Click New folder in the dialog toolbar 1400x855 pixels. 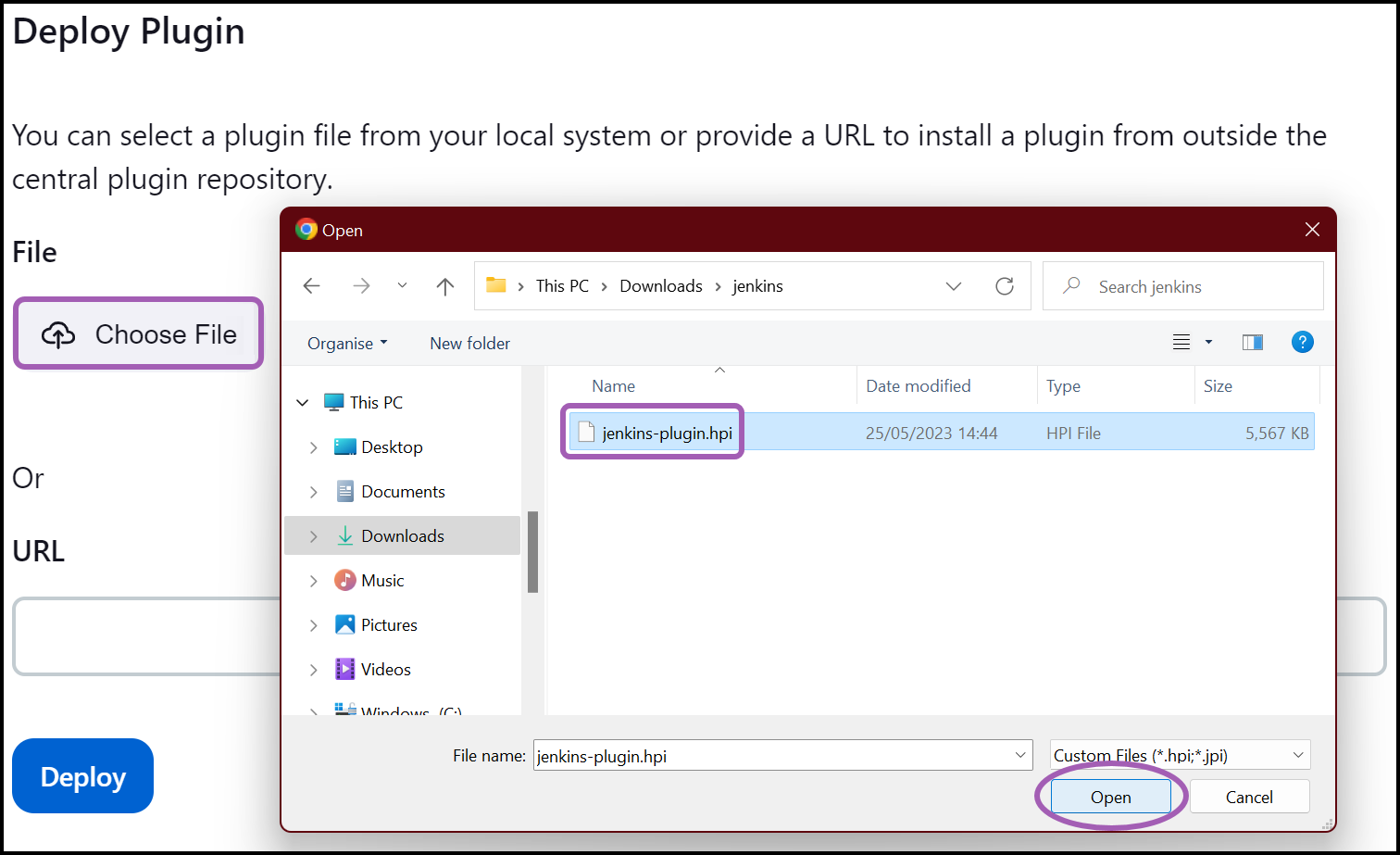coord(469,343)
